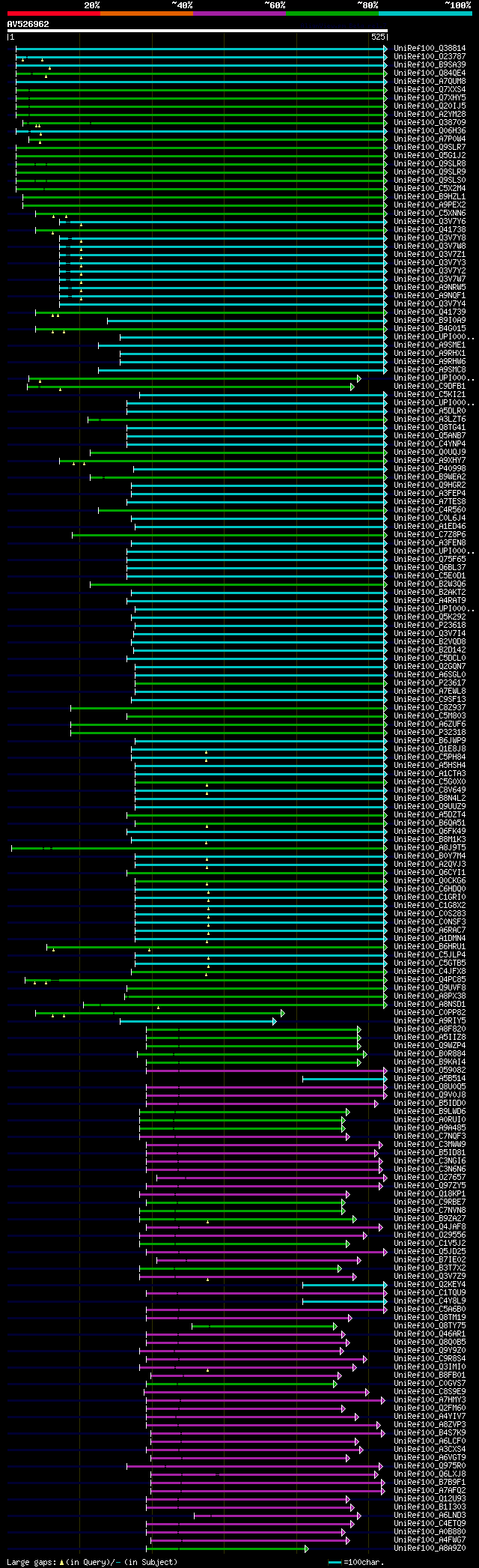Select the UniRef100_C5KI21 label
The width and height of the screenshot is (479, 1568).
pos(430,395)
